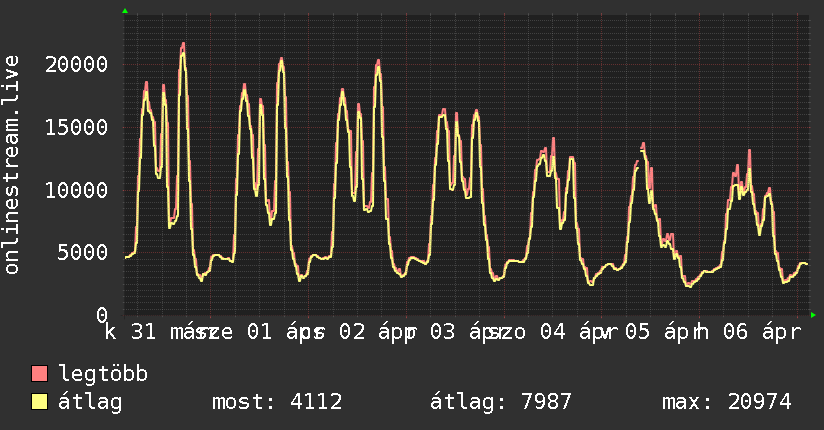Click the onlinestream.live vertical axis title
Viewport: 824px width, 430px height.
coord(11,165)
